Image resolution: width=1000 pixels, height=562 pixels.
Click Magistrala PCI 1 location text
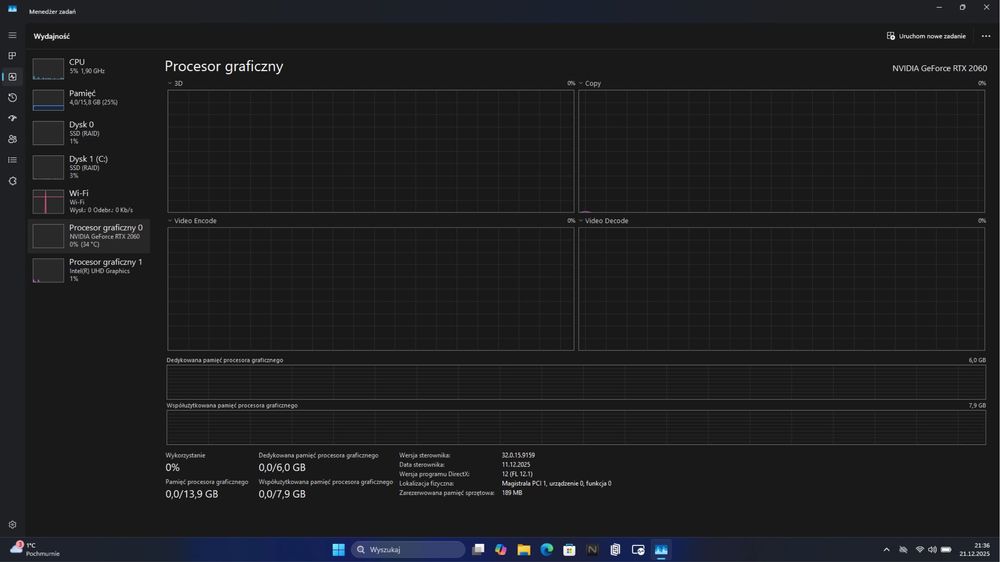pyautogui.click(x=556, y=484)
